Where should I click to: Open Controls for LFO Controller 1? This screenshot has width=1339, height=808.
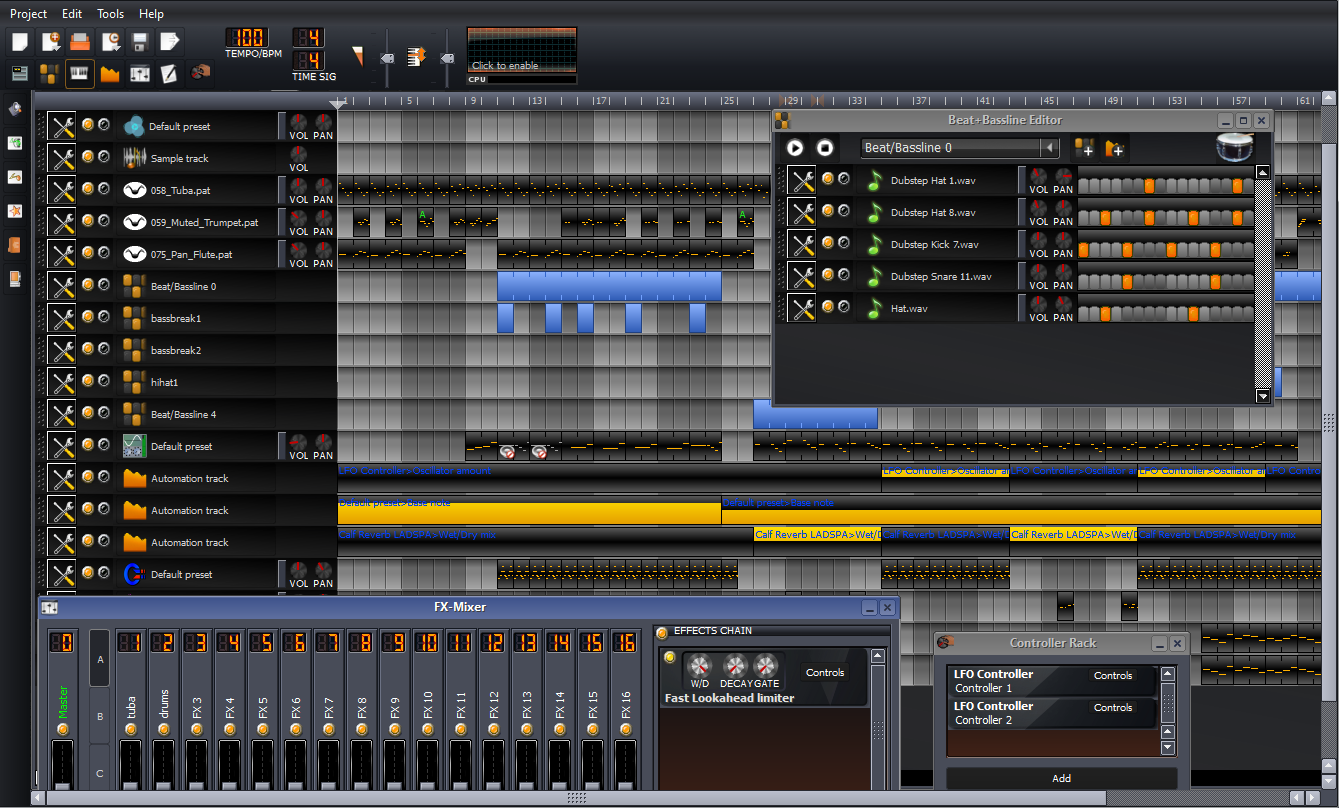1113,675
